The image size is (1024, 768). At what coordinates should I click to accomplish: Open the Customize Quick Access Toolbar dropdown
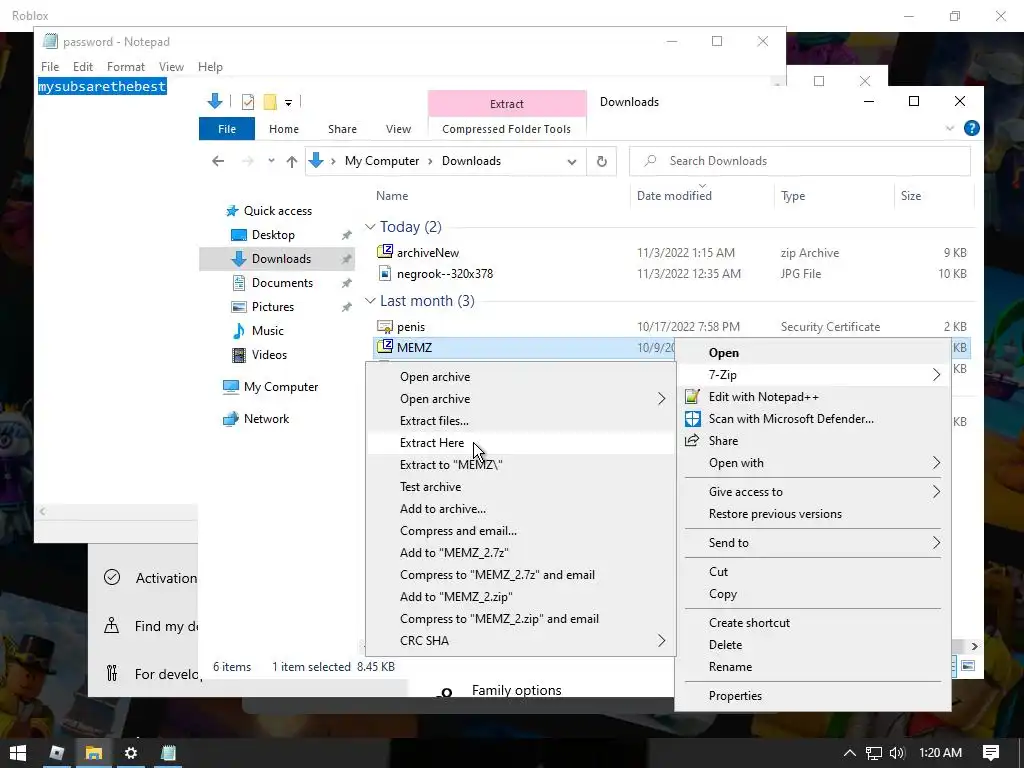coord(288,103)
